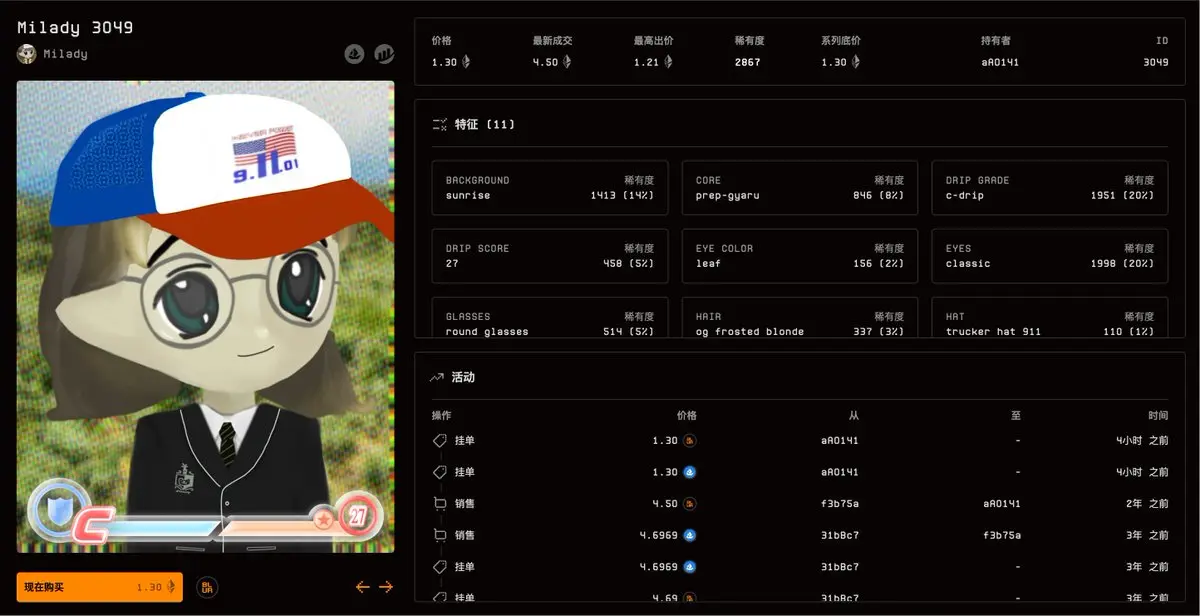
Task: Click the ID value 3049
Action: click(x=1156, y=62)
